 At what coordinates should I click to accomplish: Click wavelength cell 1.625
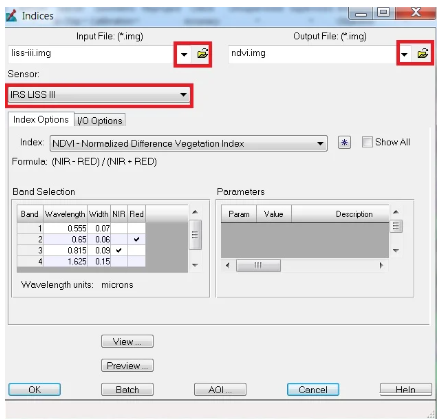(65, 261)
